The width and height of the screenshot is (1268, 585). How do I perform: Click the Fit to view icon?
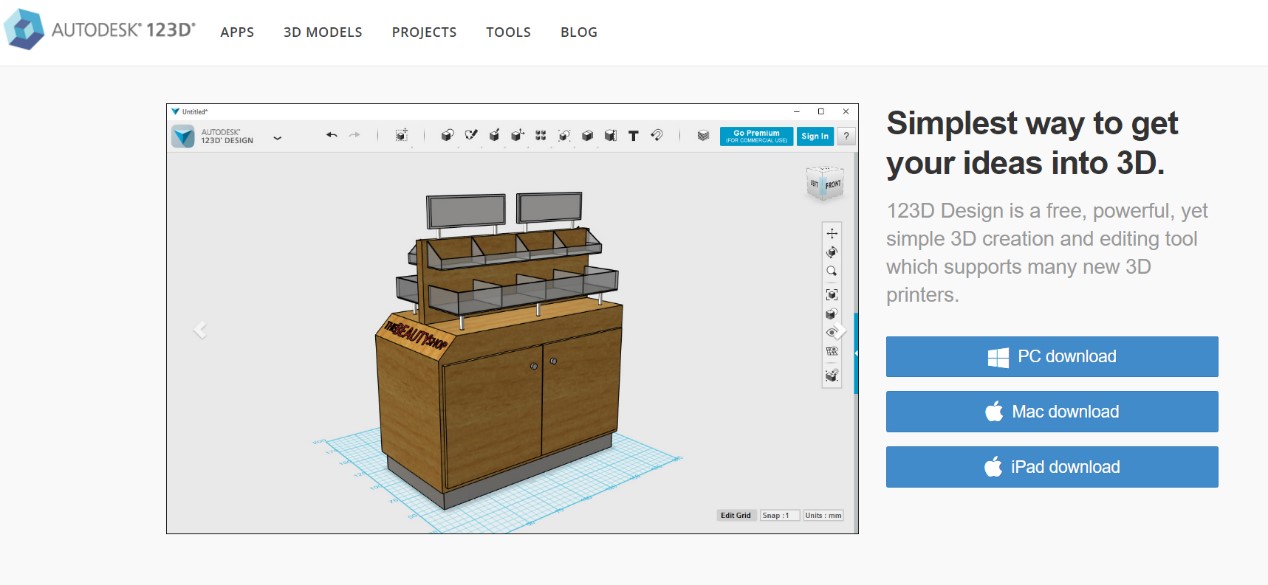click(831, 294)
